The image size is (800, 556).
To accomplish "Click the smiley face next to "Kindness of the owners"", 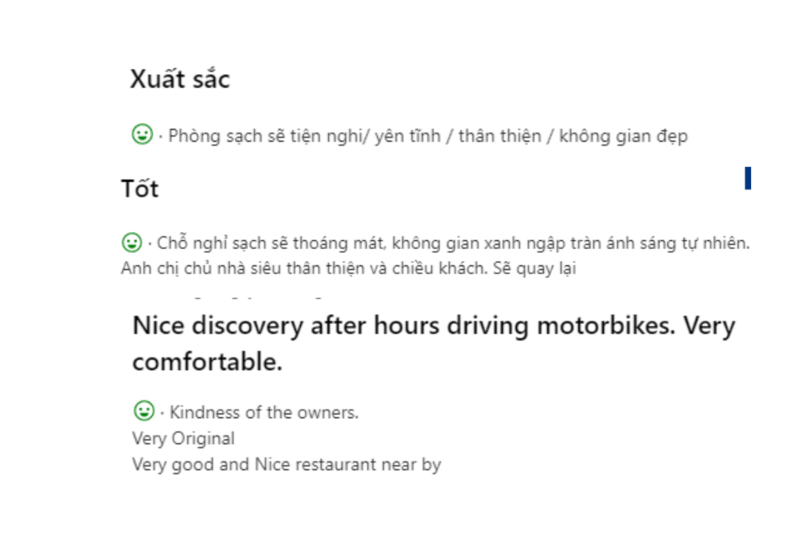I will [144, 411].
